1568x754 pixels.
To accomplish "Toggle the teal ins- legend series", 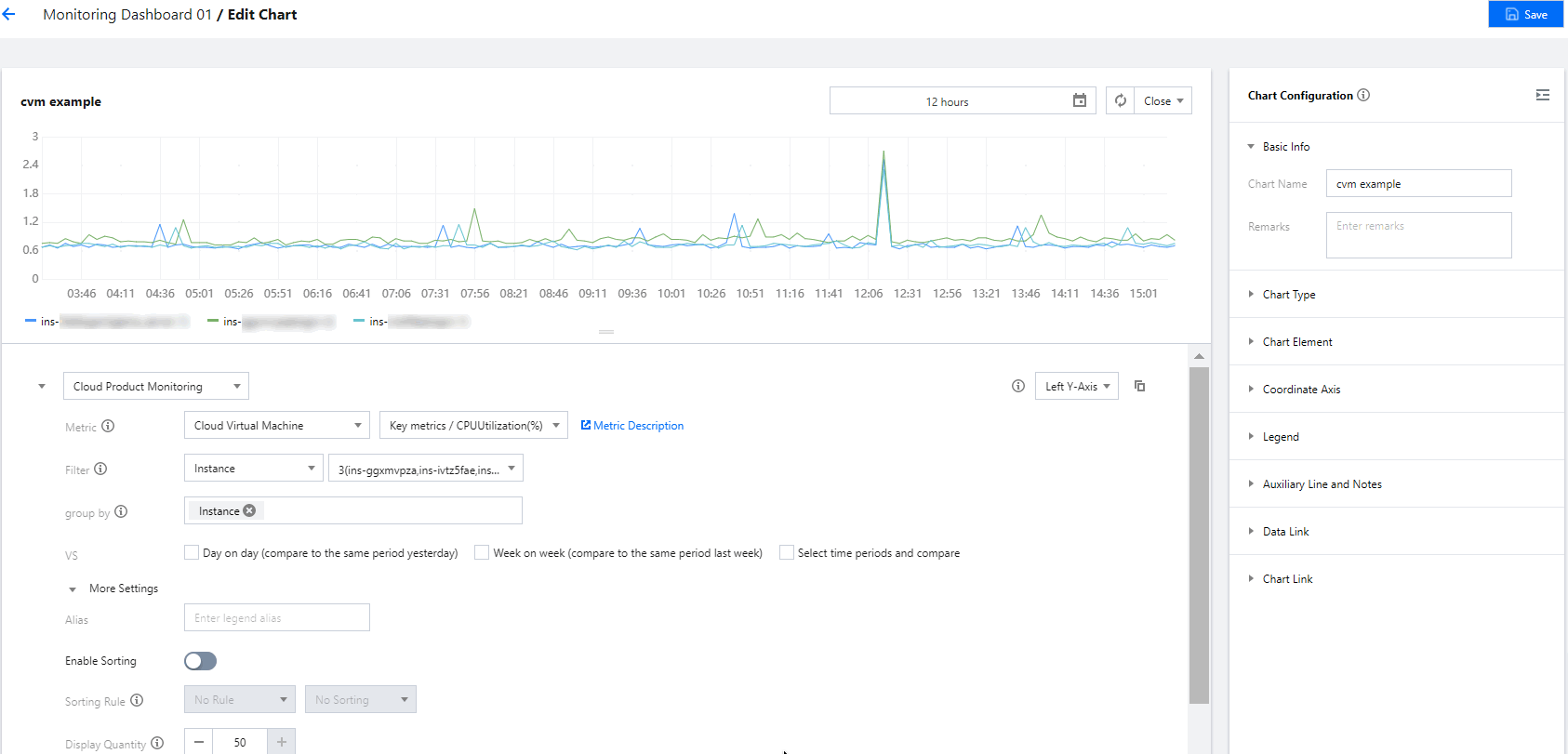I will [412, 321].
